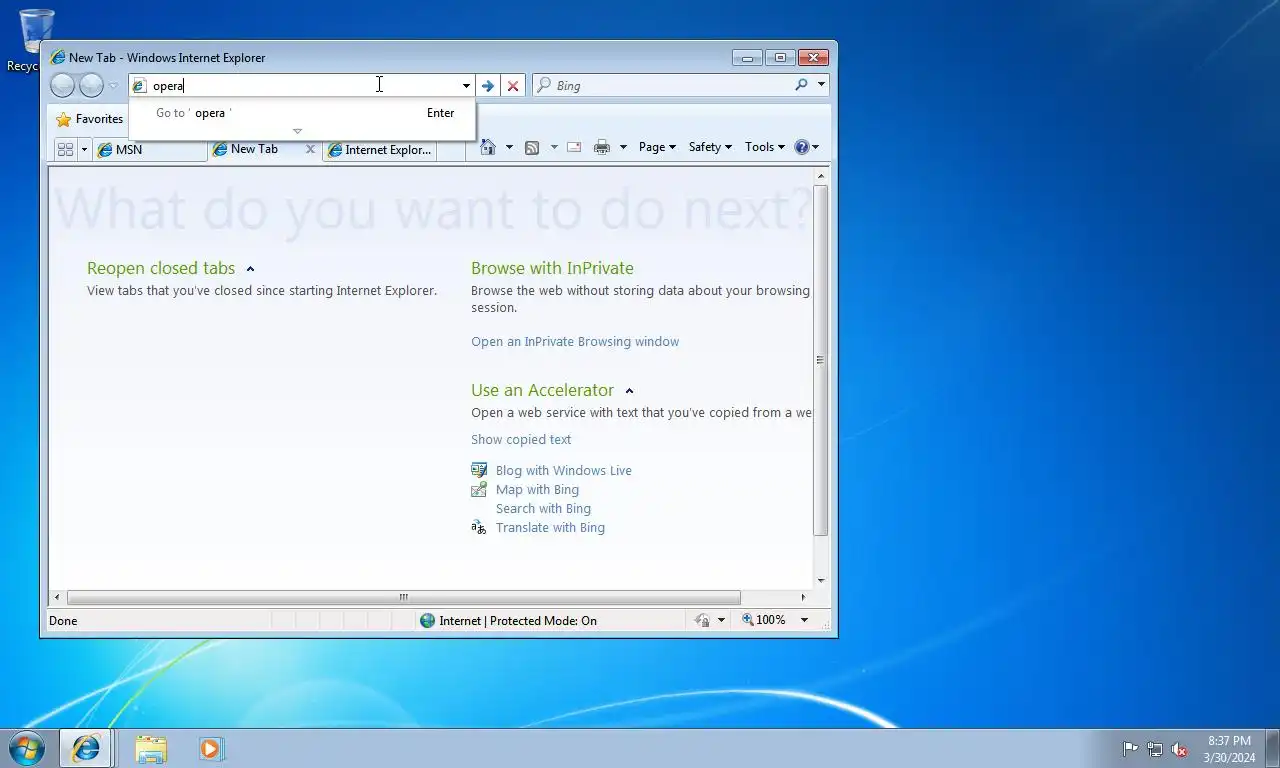Switch to the New Tab tab
The image size is (1280, 768).
[x=255, y=149]
